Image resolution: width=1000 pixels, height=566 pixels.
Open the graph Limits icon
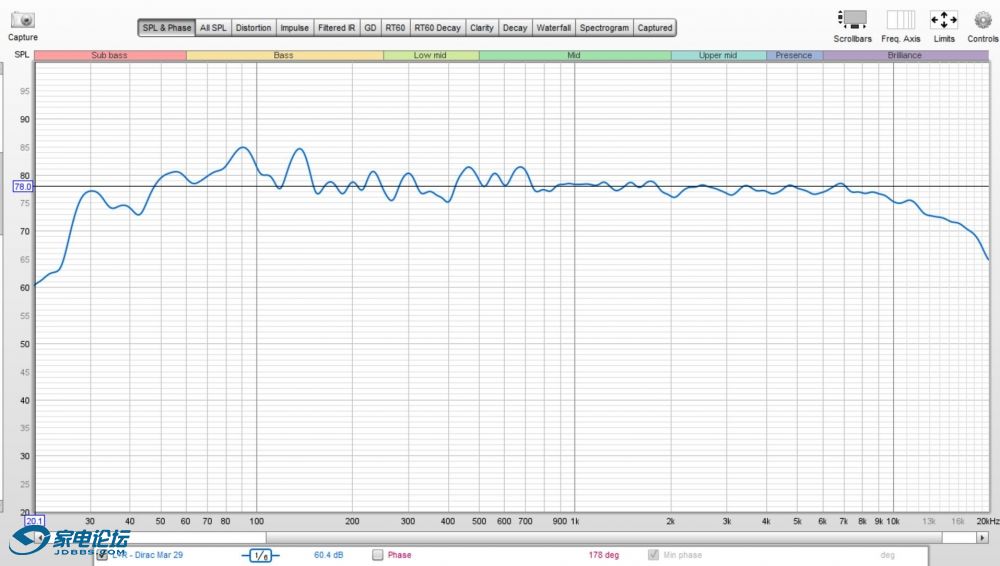point(943,20)
